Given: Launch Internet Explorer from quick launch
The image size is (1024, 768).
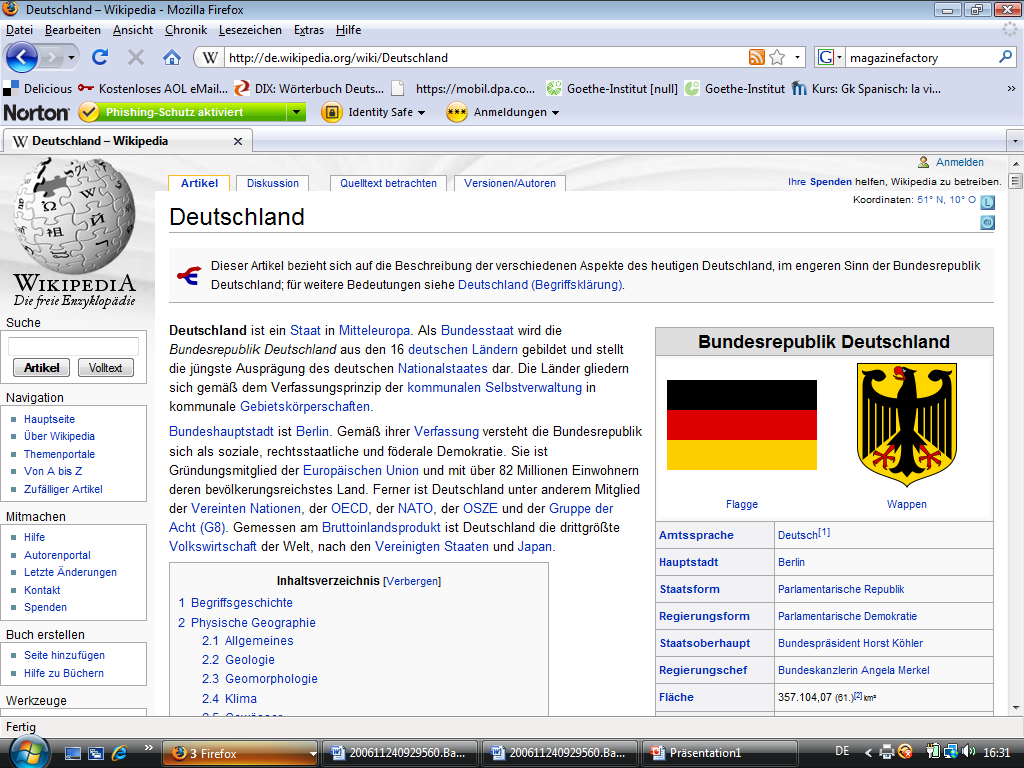Looking at the screenshot, I should click(x=119, y=754).
